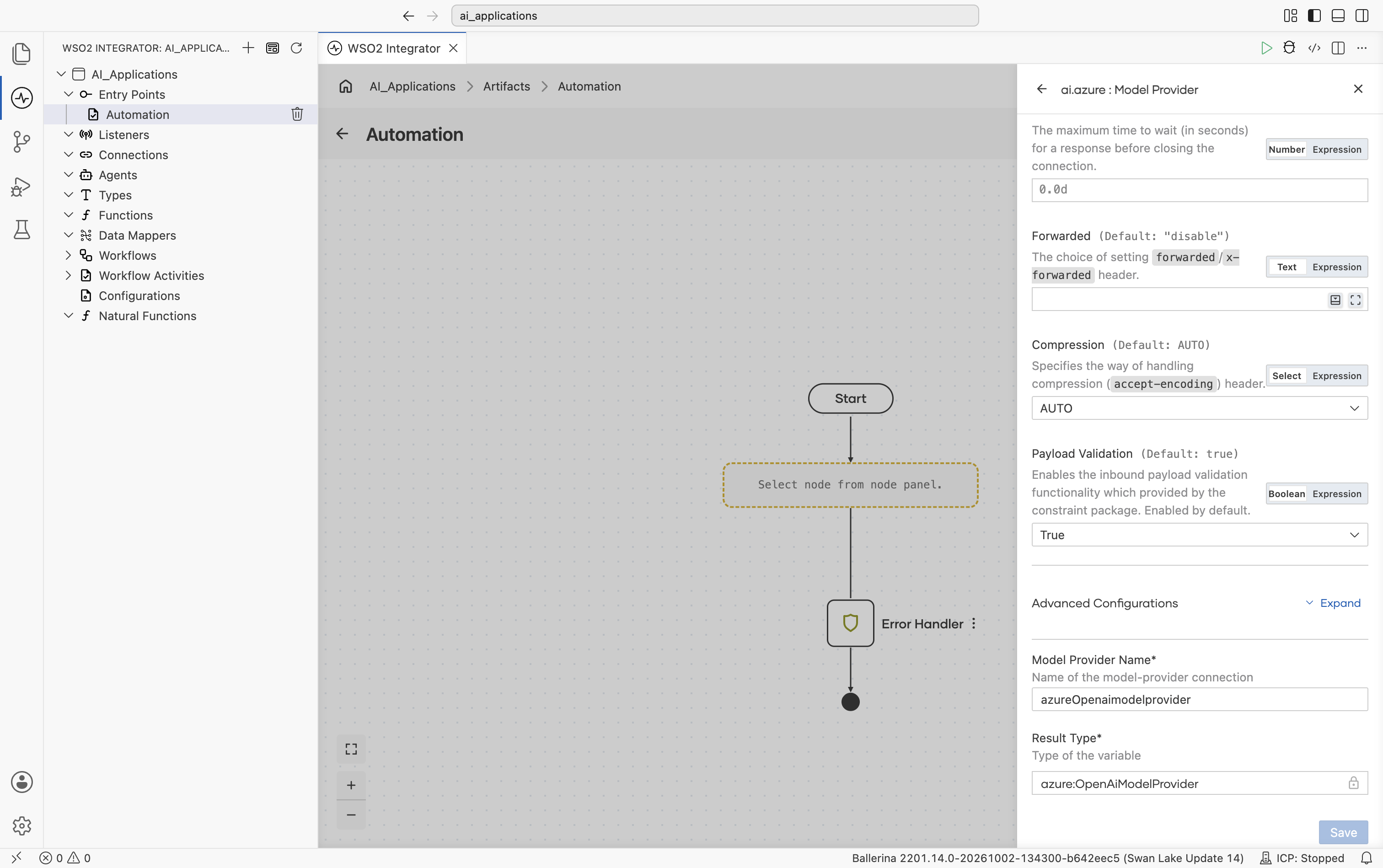Expand the Workflows tree item
The image size is (1383, 868).
coord(68,256)
